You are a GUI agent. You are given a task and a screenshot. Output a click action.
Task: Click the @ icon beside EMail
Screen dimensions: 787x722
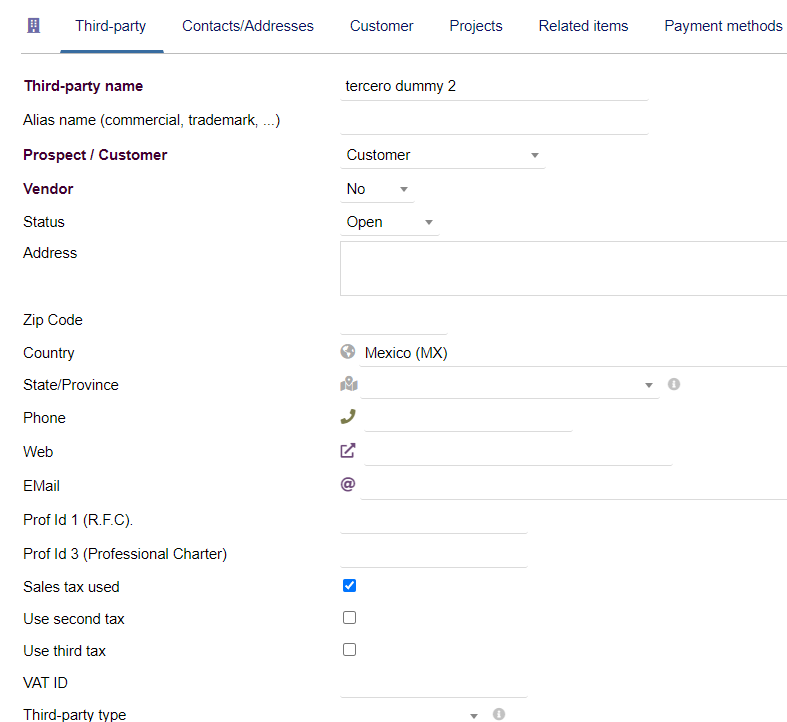point(348,485)
